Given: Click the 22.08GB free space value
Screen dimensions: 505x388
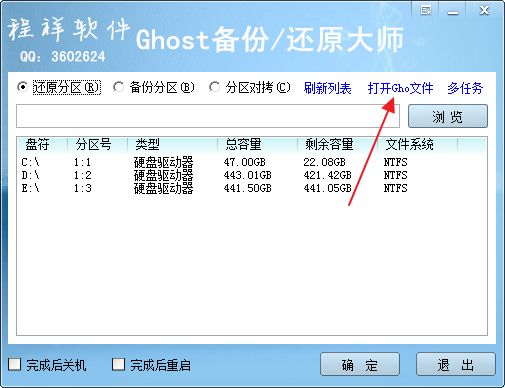Looking at the screenshot, I should [324, 162].
